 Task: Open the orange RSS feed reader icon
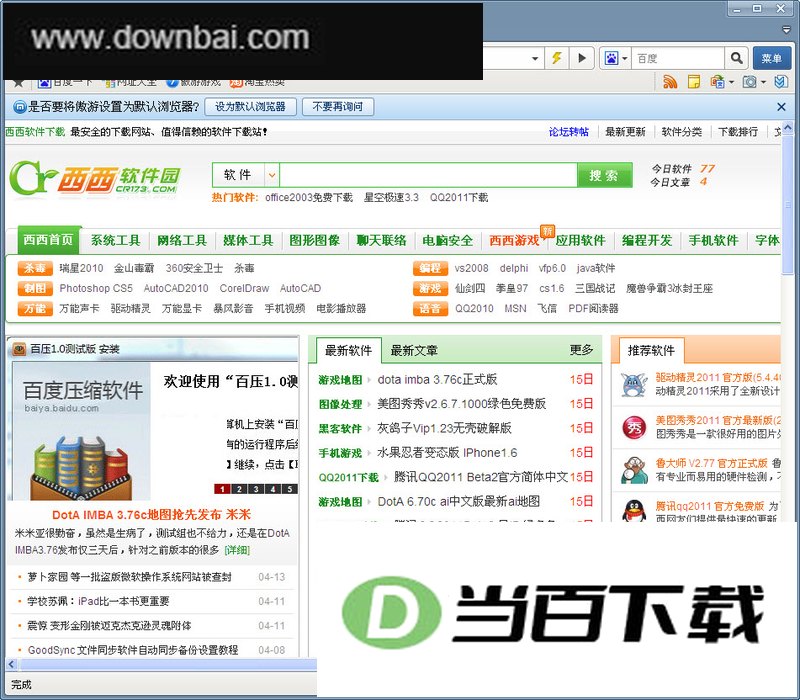coord(670,82)
